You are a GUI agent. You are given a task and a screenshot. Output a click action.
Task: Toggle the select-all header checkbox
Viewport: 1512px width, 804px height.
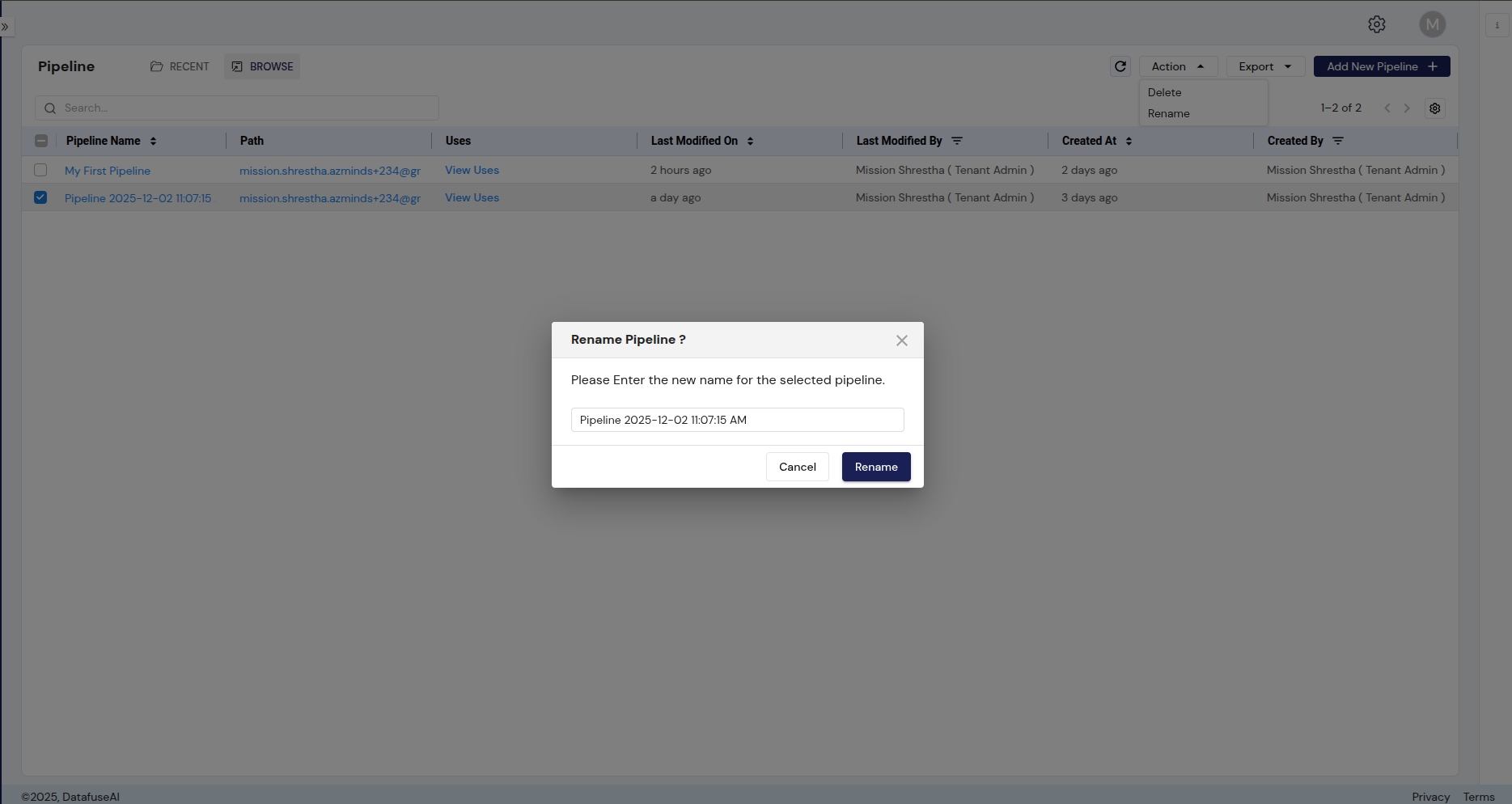coord(41,141)
